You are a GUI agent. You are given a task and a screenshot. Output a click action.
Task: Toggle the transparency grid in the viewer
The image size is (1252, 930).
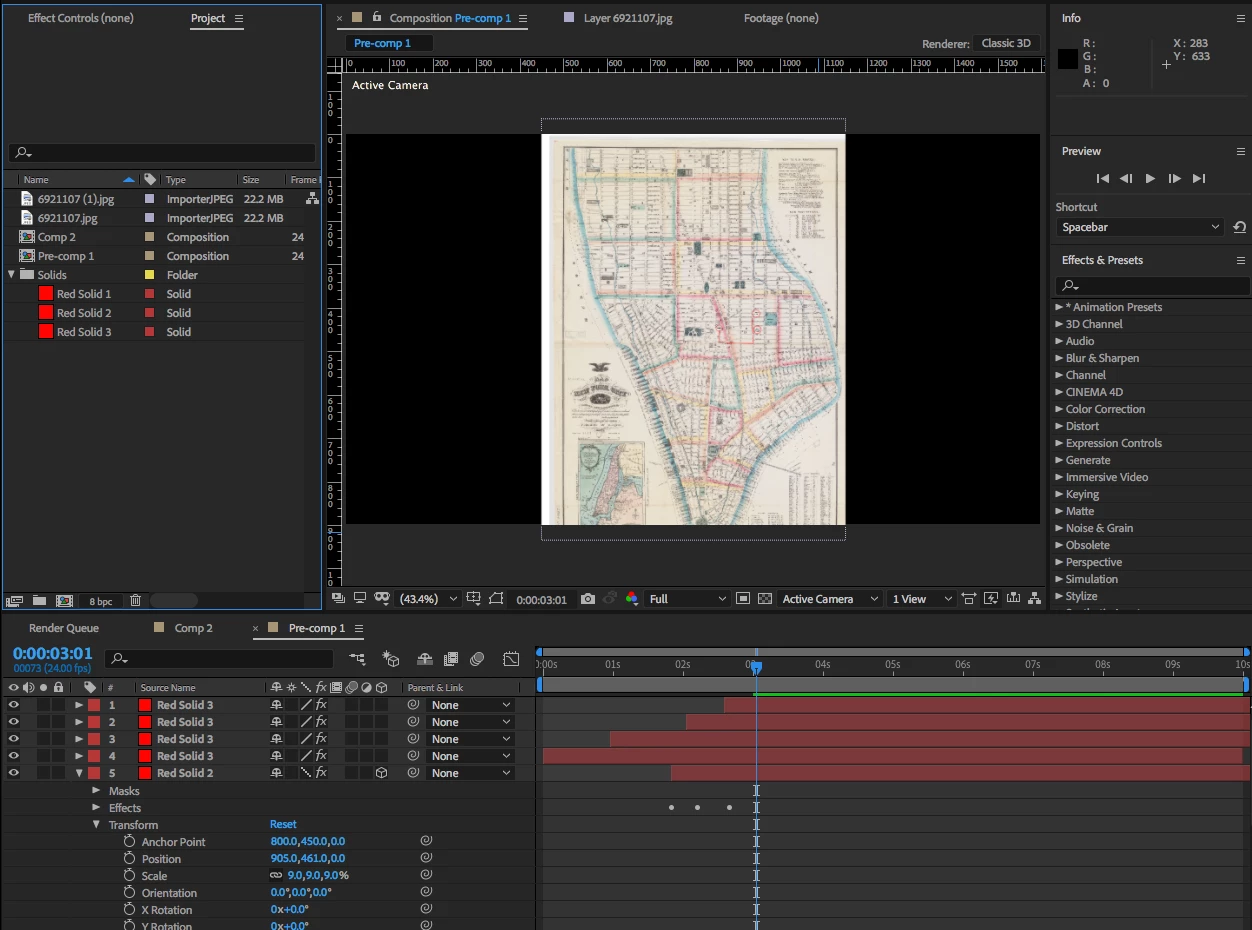pos(765,599)
